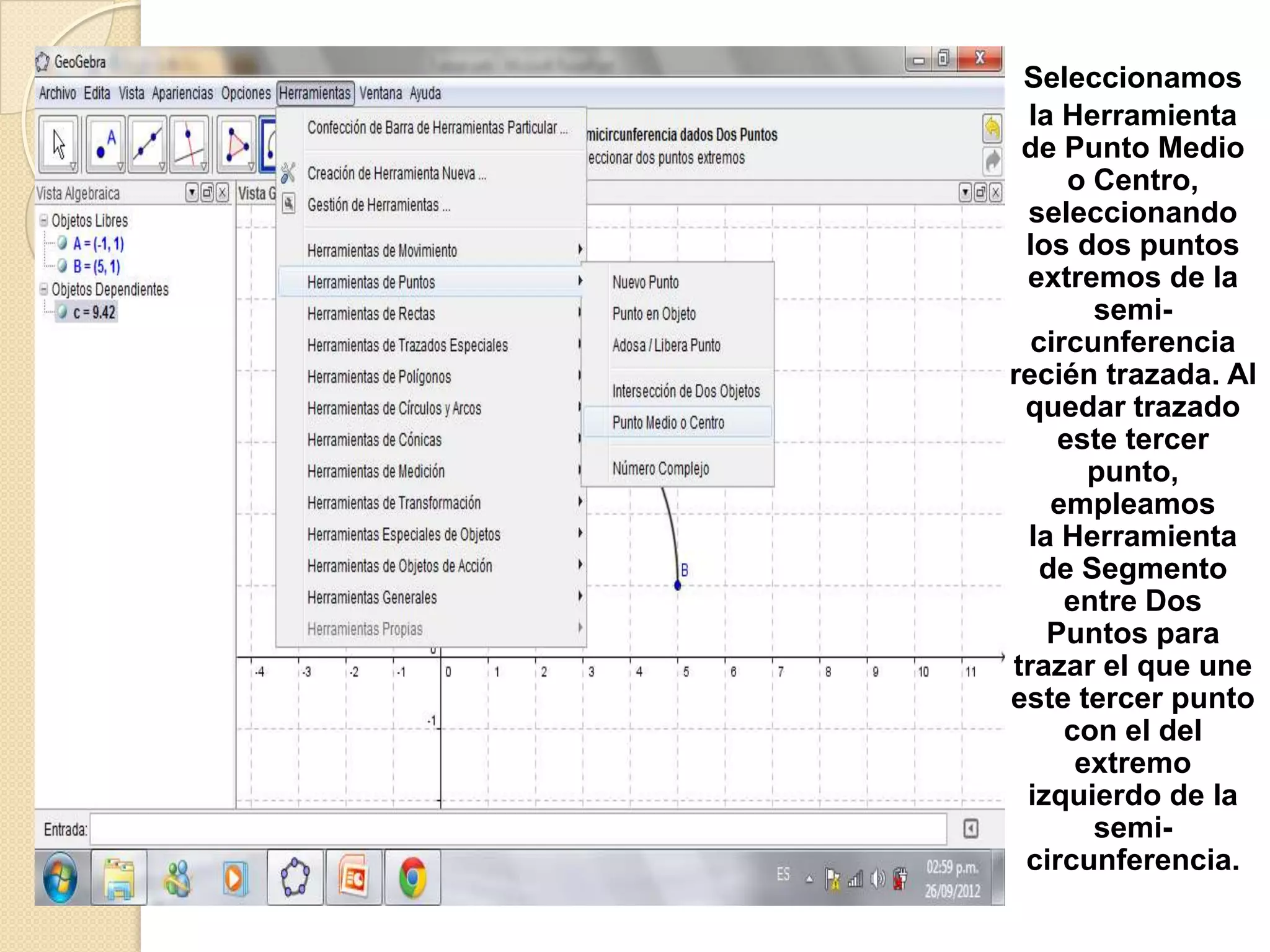Expand the Herramientas de Rectas submenu
Viewport: 1270px width, 952px height.
pos(371,314)
